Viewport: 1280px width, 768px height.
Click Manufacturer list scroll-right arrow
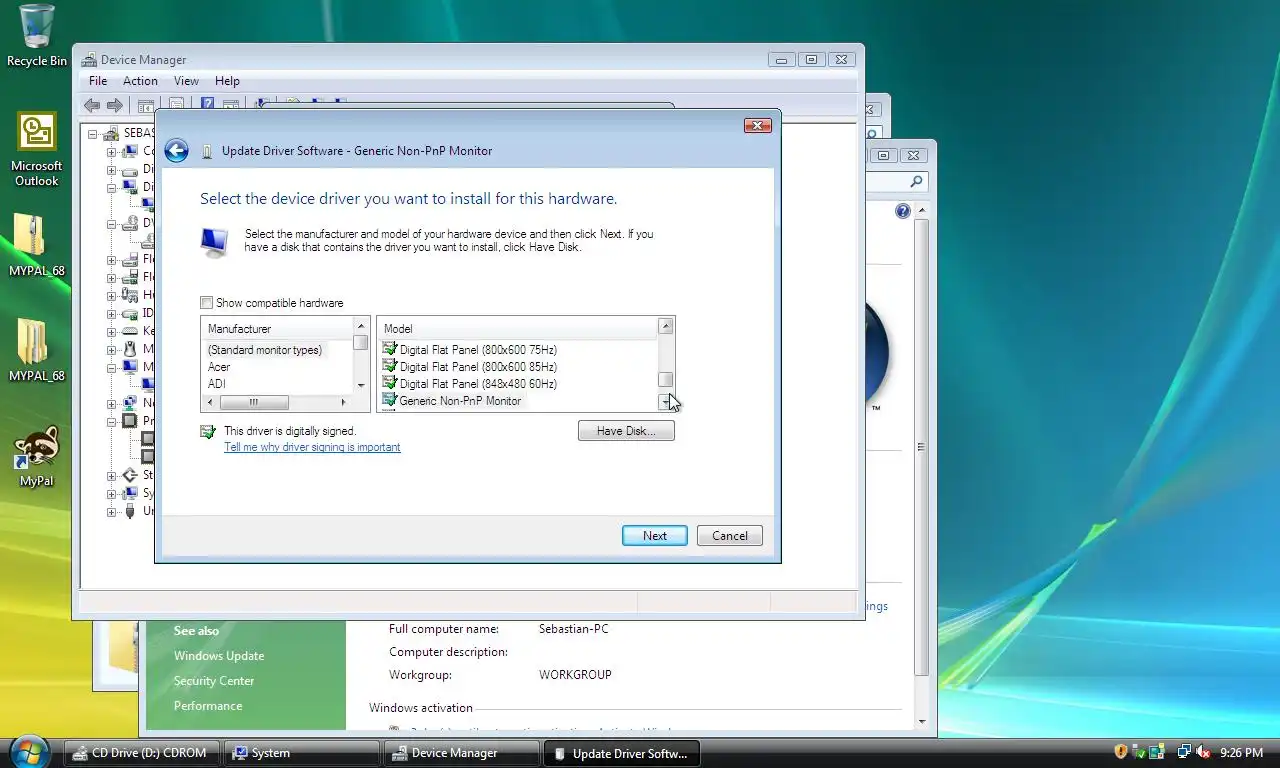tap(343, 402)
